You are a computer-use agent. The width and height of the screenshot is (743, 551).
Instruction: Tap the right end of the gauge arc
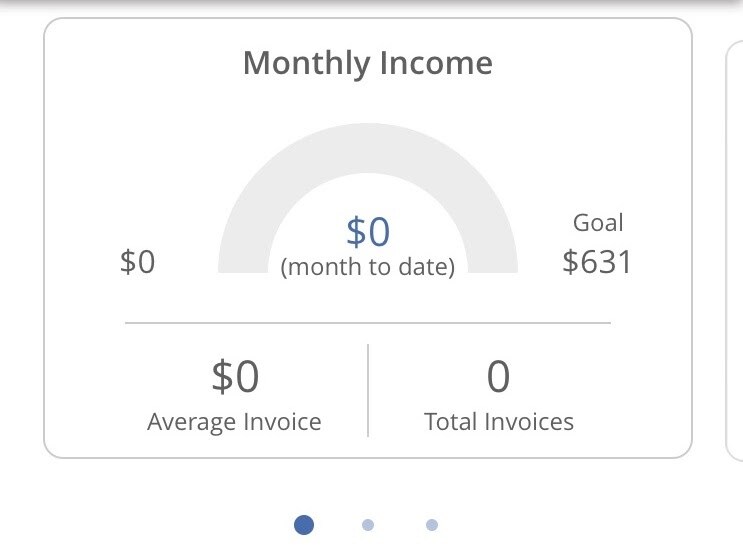click(492, 260)
